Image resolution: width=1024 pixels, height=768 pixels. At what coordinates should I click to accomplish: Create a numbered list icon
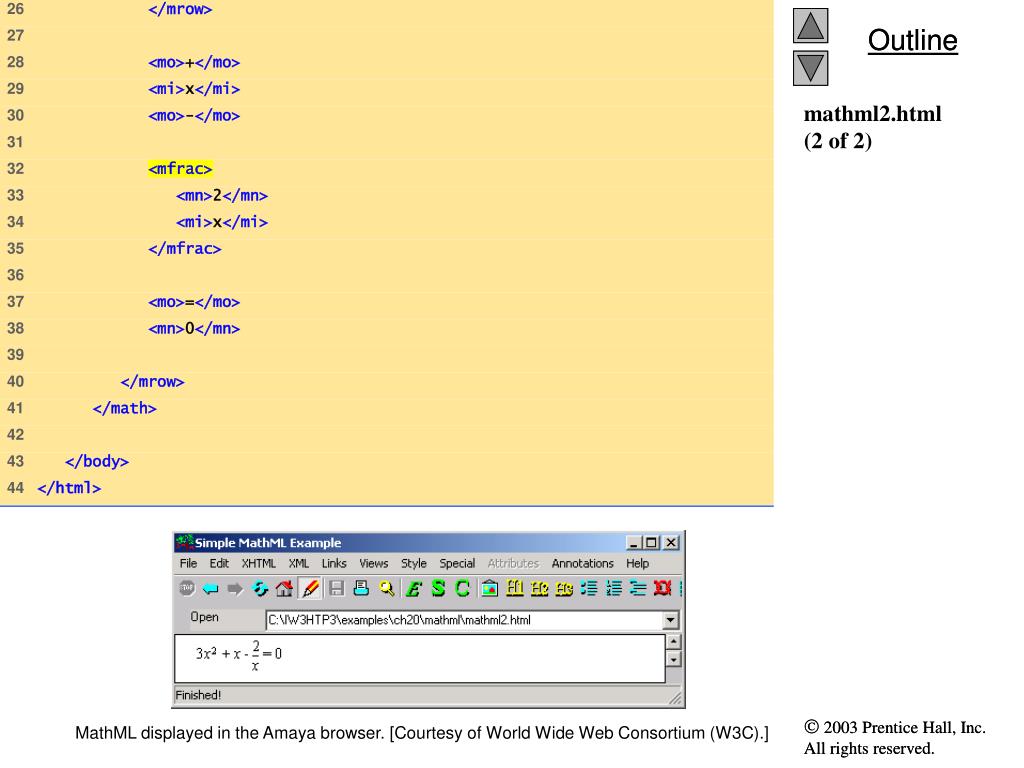point(613,588)
